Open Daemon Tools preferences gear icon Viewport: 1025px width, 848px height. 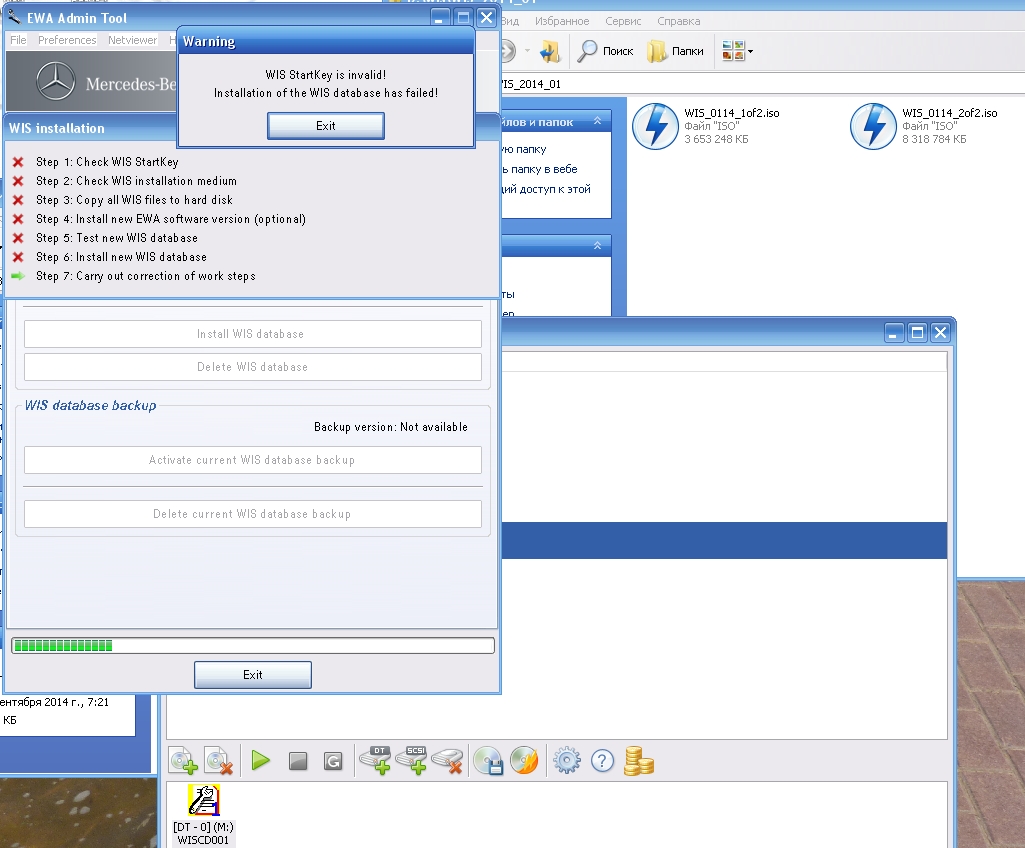[x=567, y=760]
